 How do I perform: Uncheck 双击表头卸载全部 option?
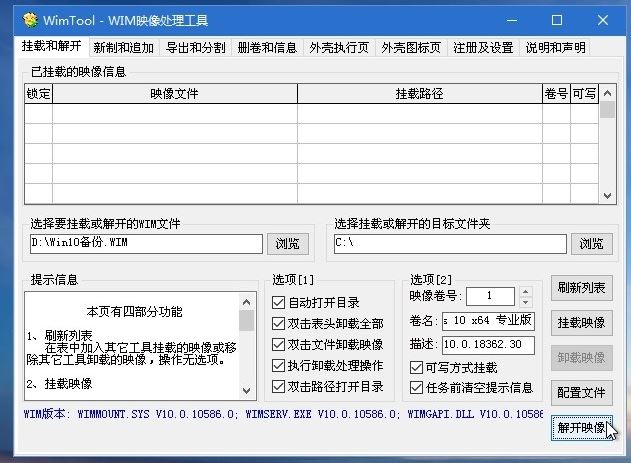tap(279, 324)
